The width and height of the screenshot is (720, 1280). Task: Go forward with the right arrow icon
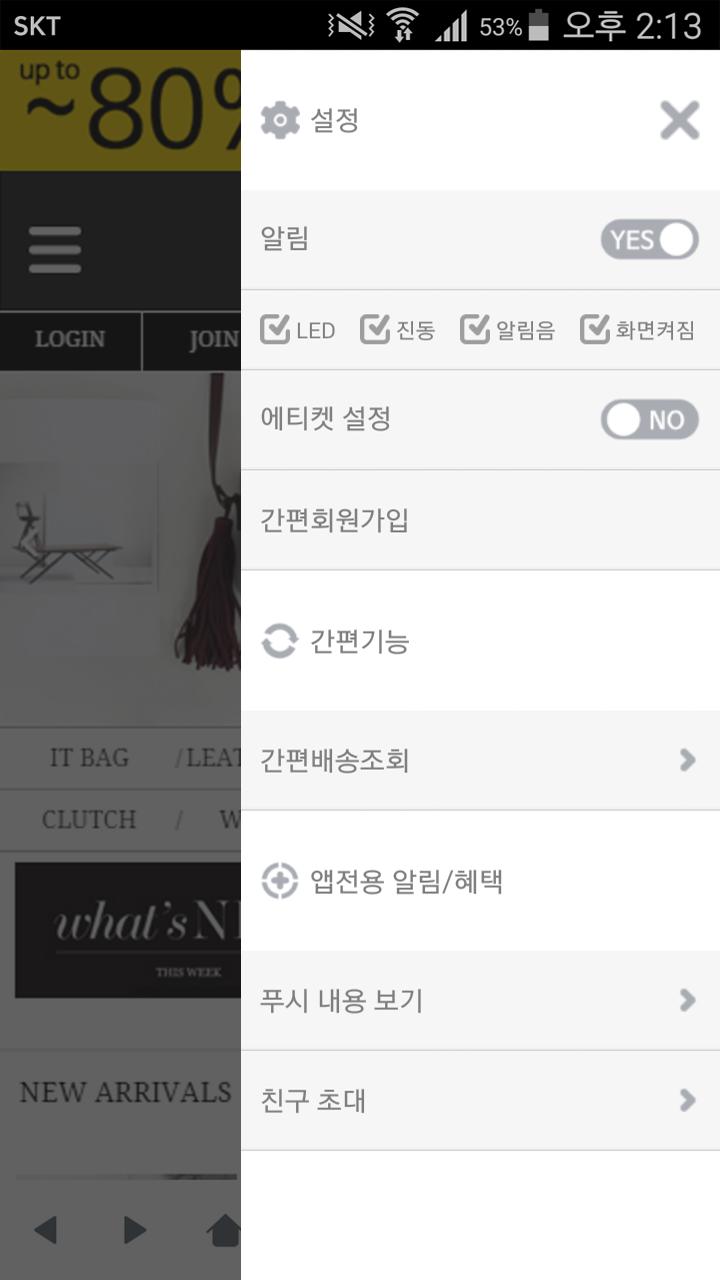[x=135, y=1230]
